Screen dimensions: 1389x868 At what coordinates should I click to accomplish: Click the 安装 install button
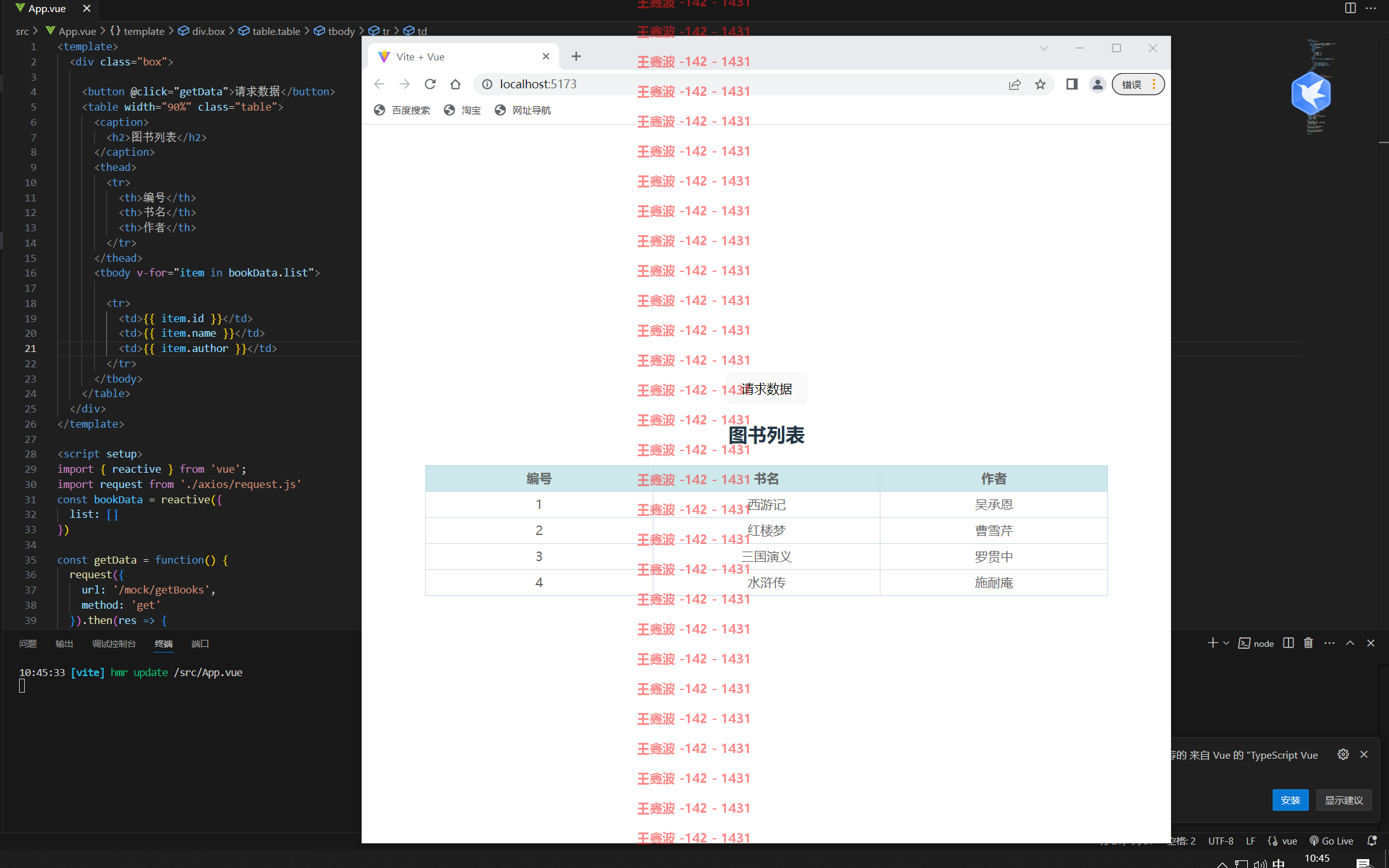tap(1290, 800)
